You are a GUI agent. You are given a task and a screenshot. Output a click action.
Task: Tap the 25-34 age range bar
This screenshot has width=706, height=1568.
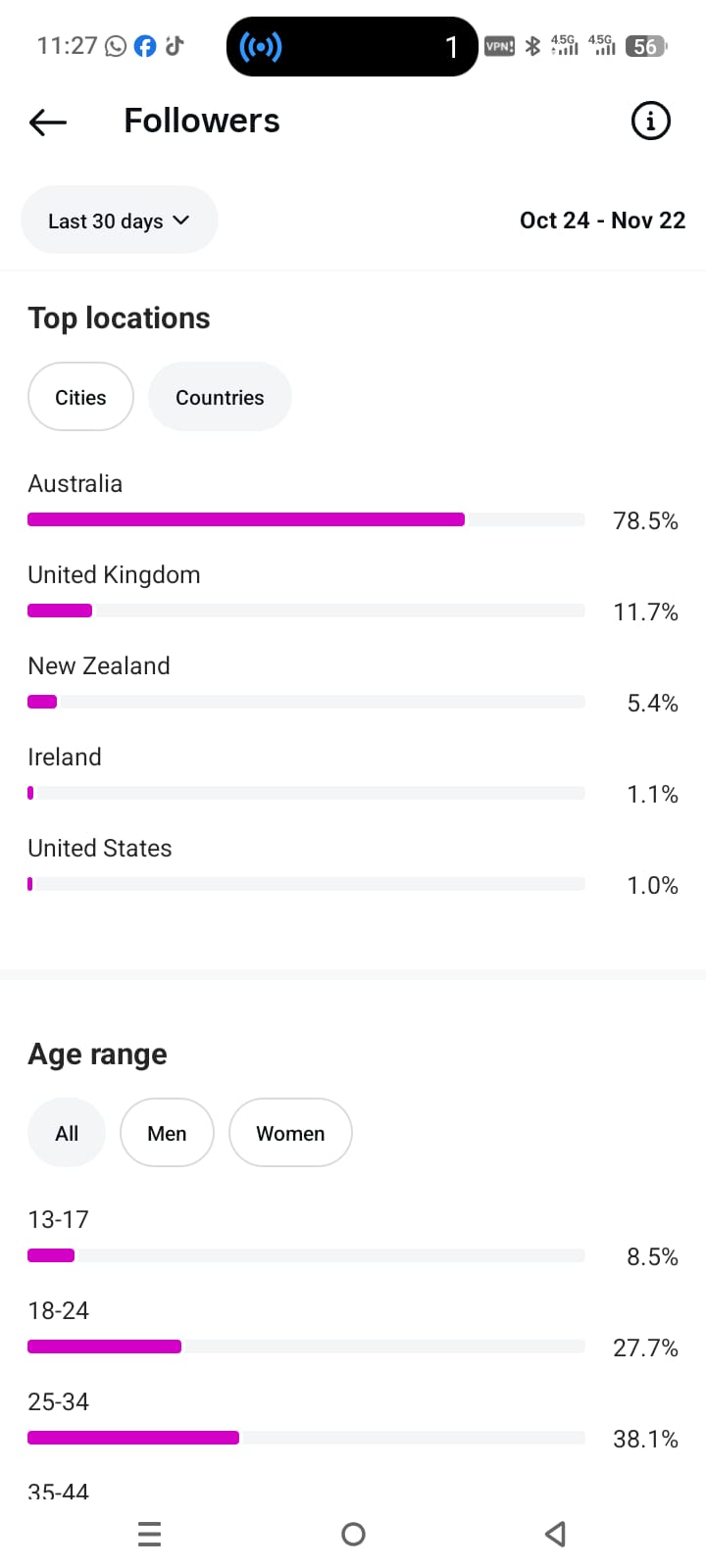click(x=306, y=1438)
